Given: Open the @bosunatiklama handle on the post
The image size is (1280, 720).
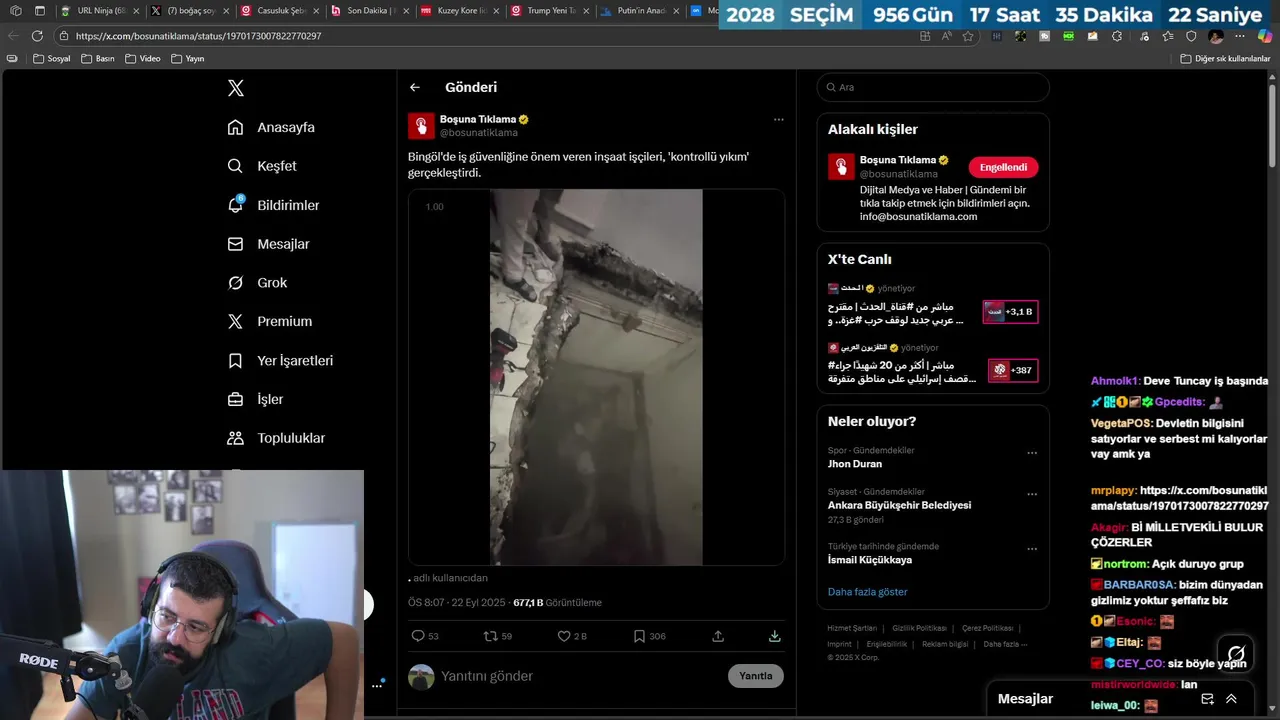Looking at the screenshot, I should tap(479, 133).
